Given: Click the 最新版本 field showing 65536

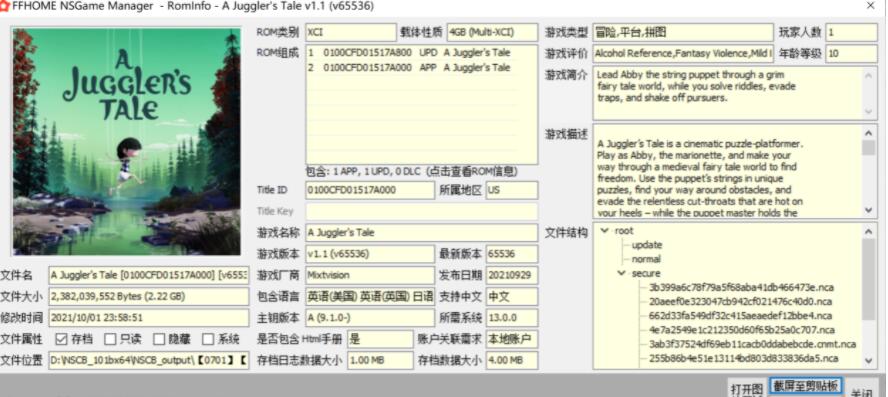Looking at the screenshot, I should pyautogui.click(x=512, y=254).
